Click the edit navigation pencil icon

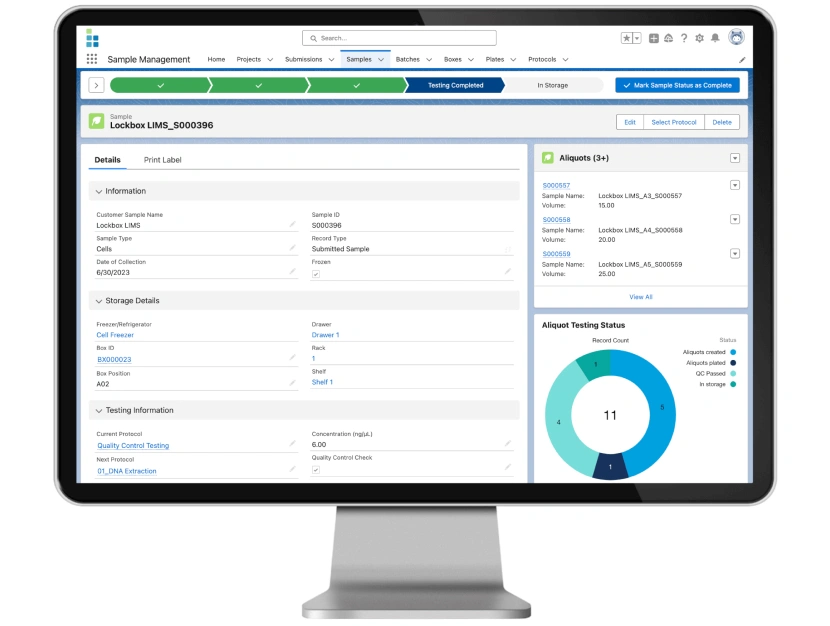[x=742, y=60]
